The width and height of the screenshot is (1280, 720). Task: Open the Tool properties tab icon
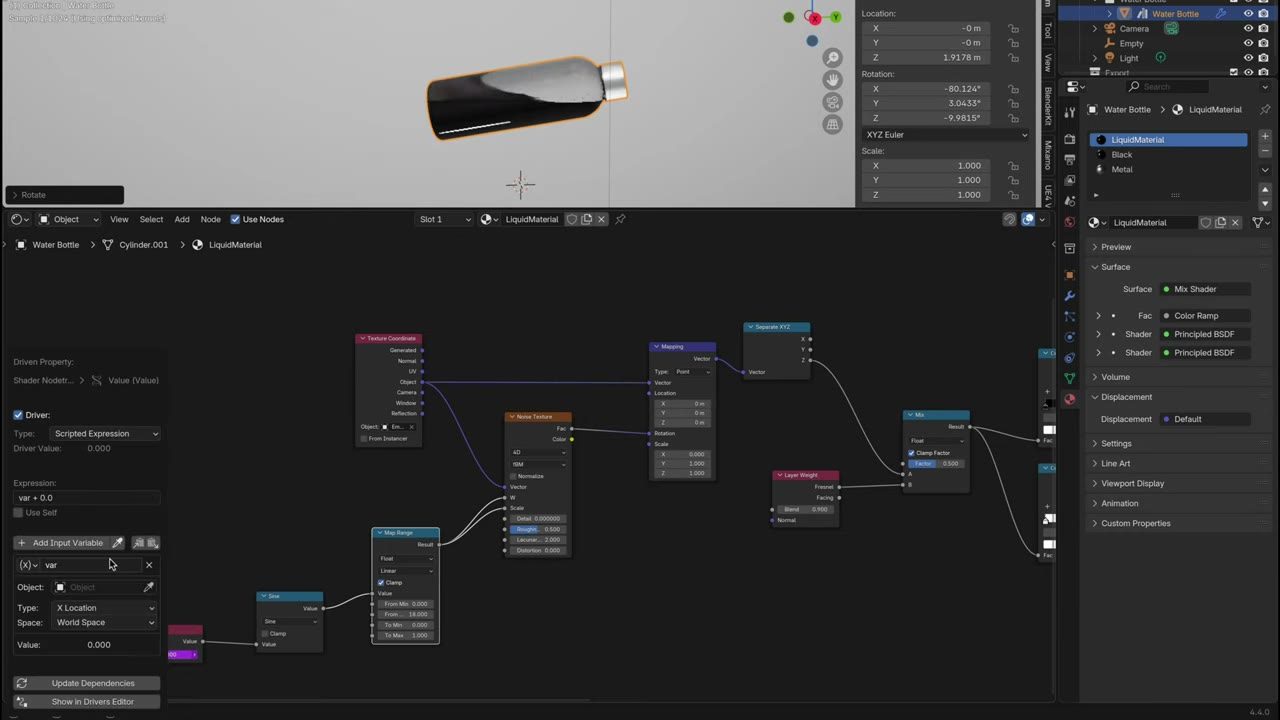pyautogui.click(x=1070, y=112)
